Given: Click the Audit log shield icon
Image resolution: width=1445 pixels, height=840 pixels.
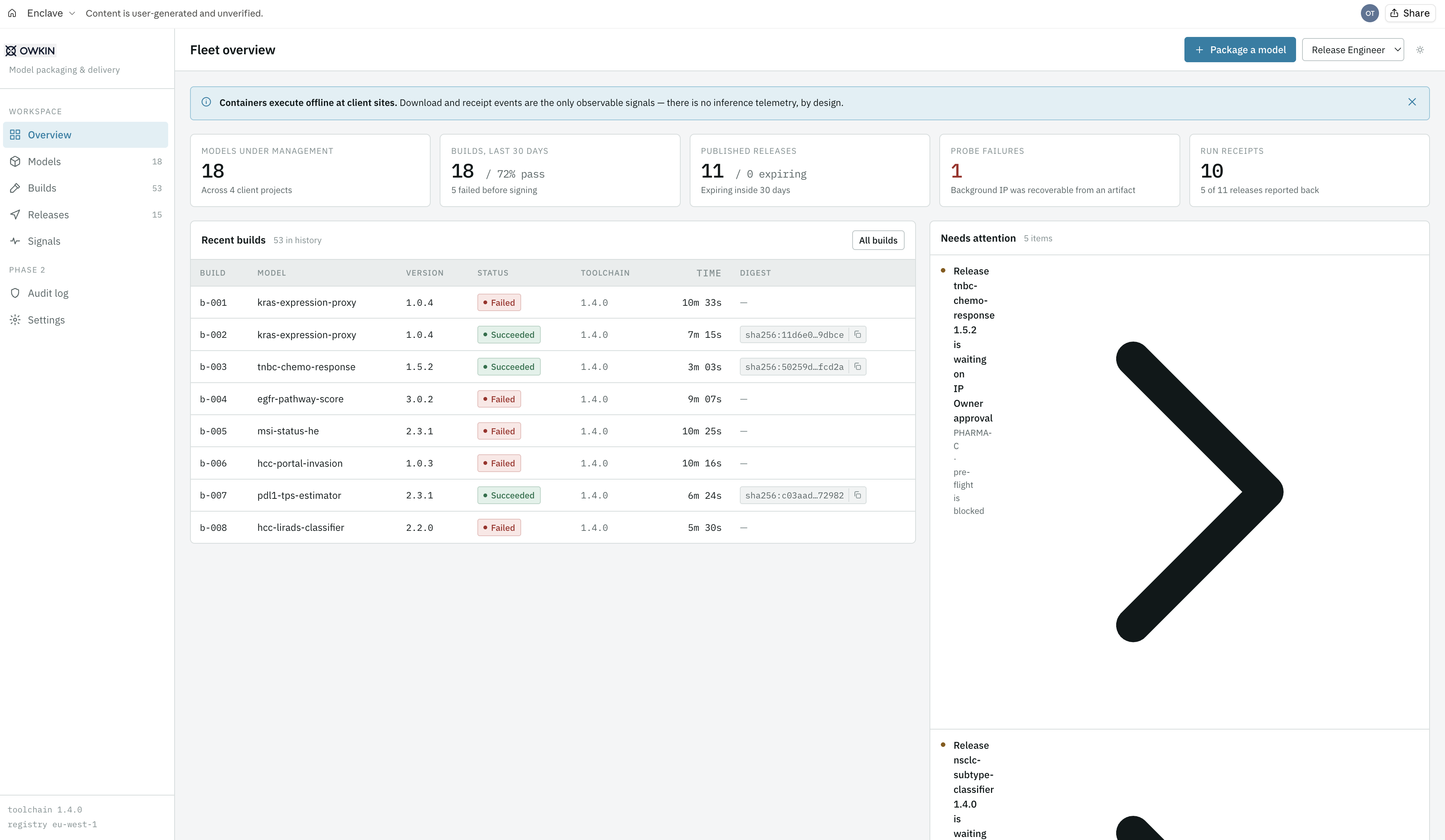Looking at the screenshot, I should (x=15, y=293).
